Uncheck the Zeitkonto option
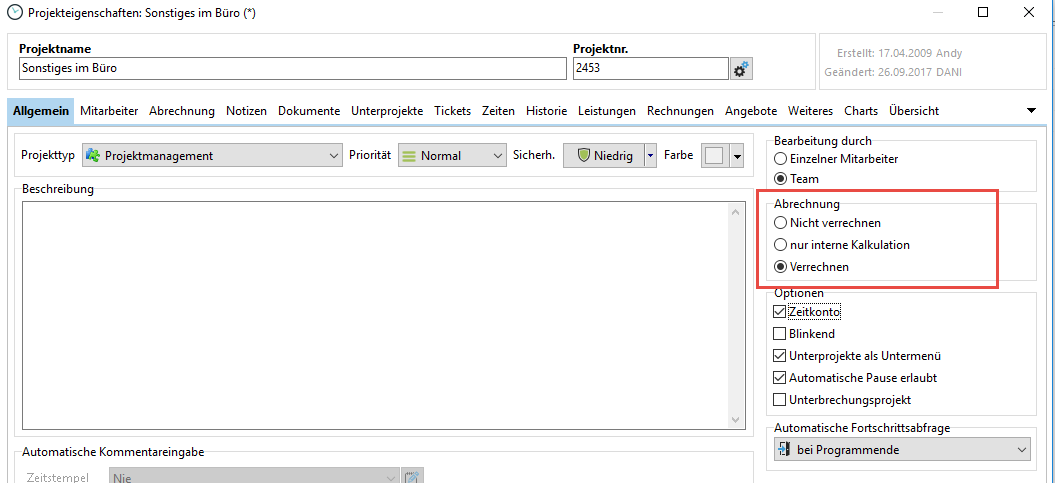1055x483 pixels. coord(781,312)
